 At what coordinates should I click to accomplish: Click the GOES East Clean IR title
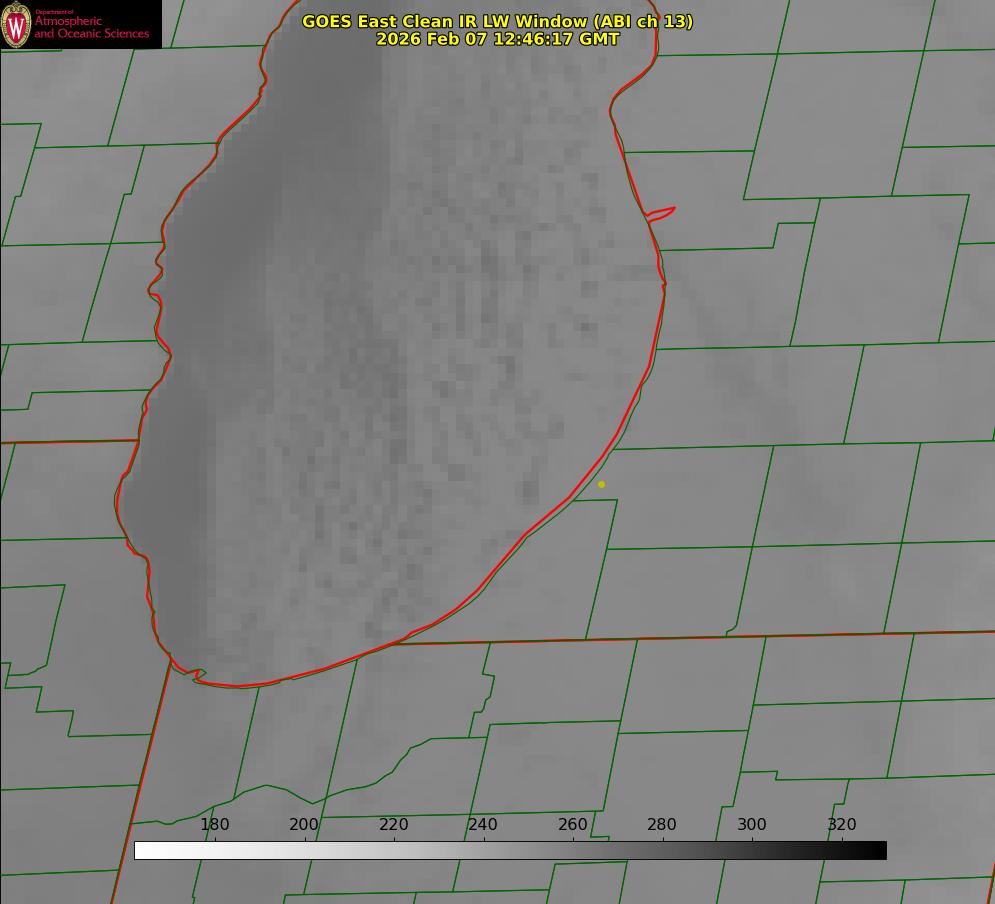pos(498,21)
